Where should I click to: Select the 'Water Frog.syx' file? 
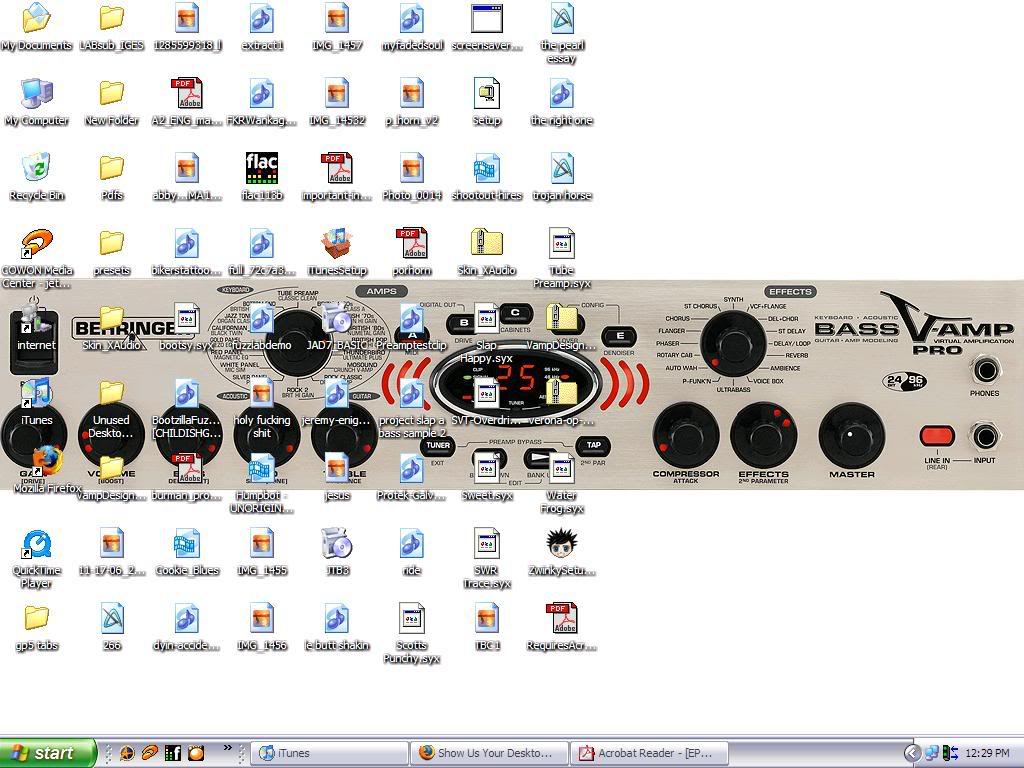tap(562, 469)
